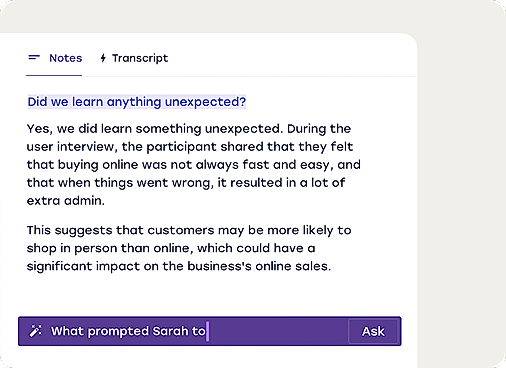Click the word 'What' in the ask field
The height and width of the screenshot is (368, 506).
[x=67, y=331]
